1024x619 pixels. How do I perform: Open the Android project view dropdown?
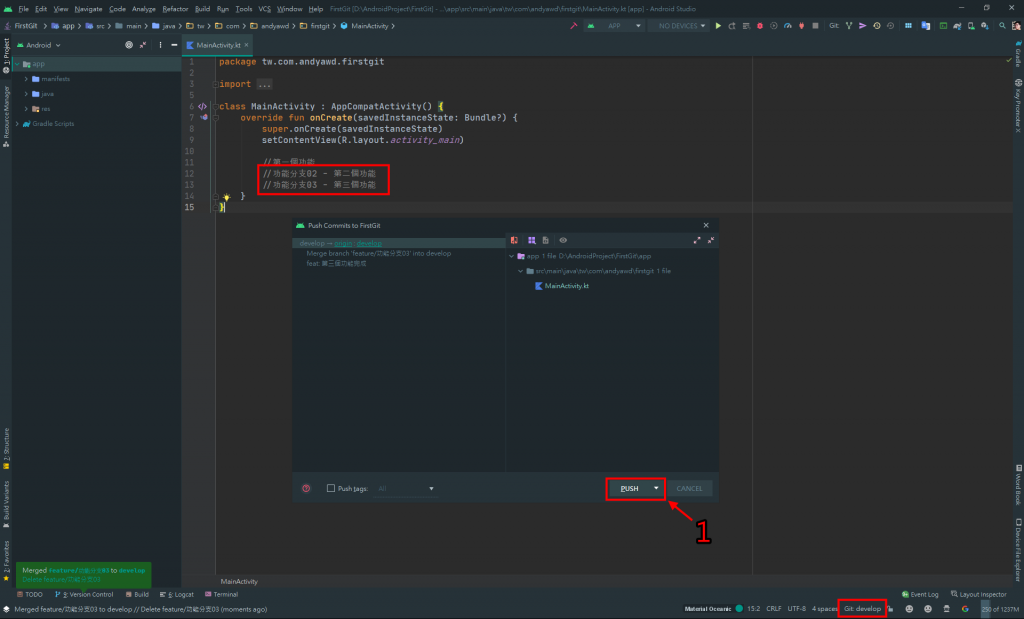click(x=39, y=45)
